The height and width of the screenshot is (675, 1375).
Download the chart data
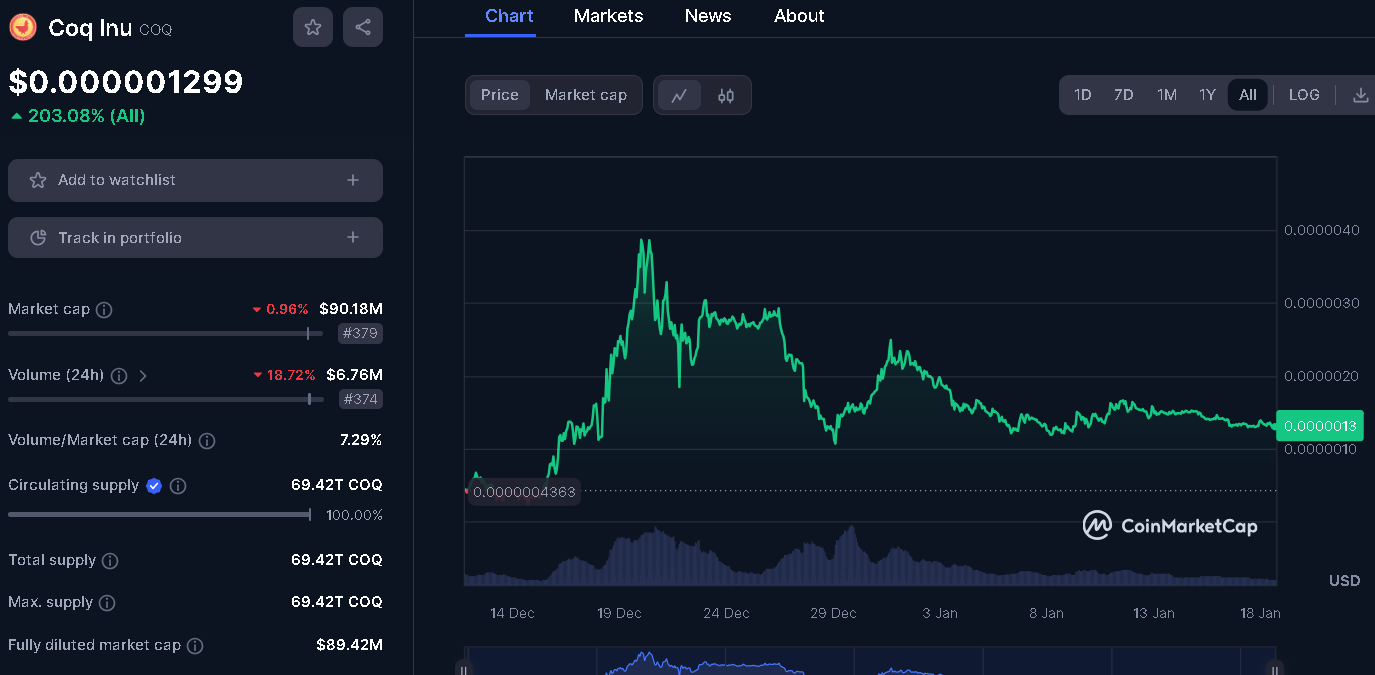tap(1360, 95)
